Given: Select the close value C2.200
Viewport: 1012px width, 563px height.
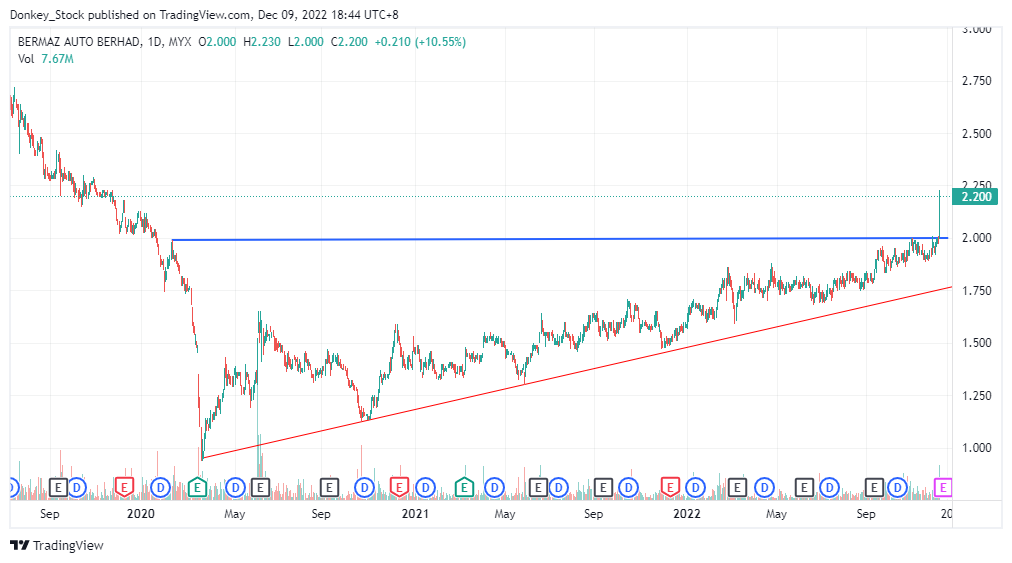Looking at the screenshot, I should click(x=349, y=42).
